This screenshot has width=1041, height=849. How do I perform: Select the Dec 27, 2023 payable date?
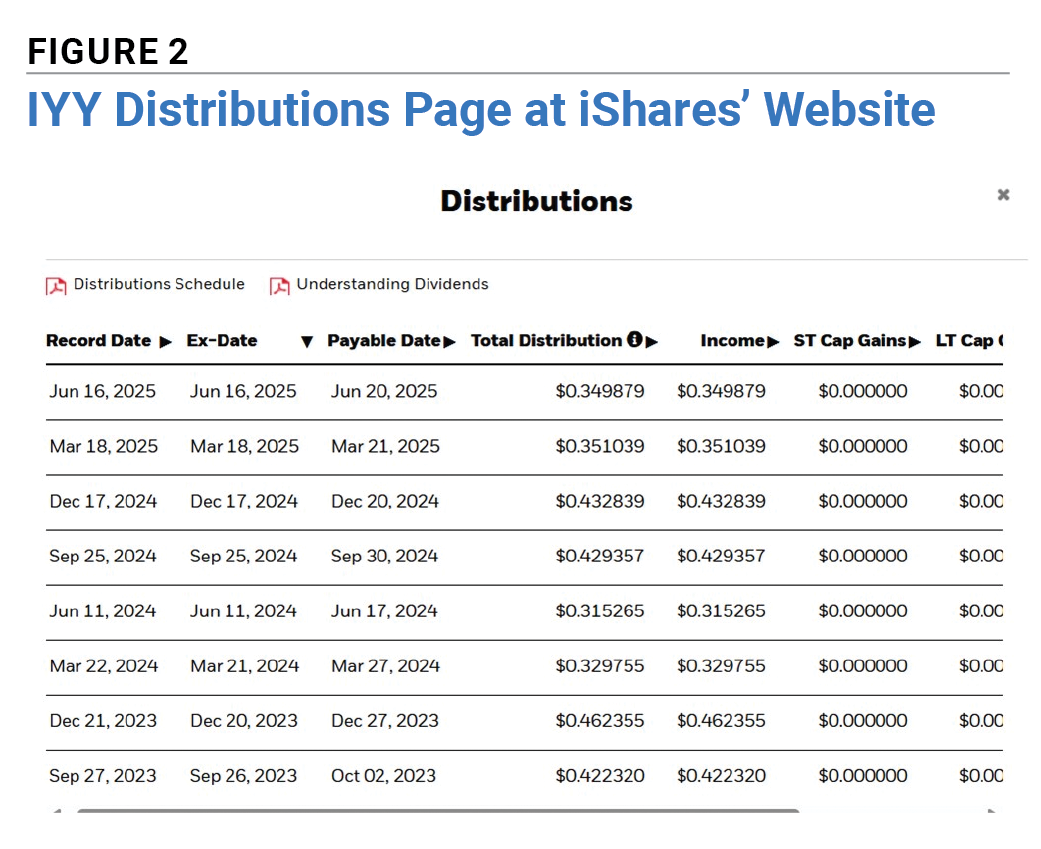click(384, 722)
